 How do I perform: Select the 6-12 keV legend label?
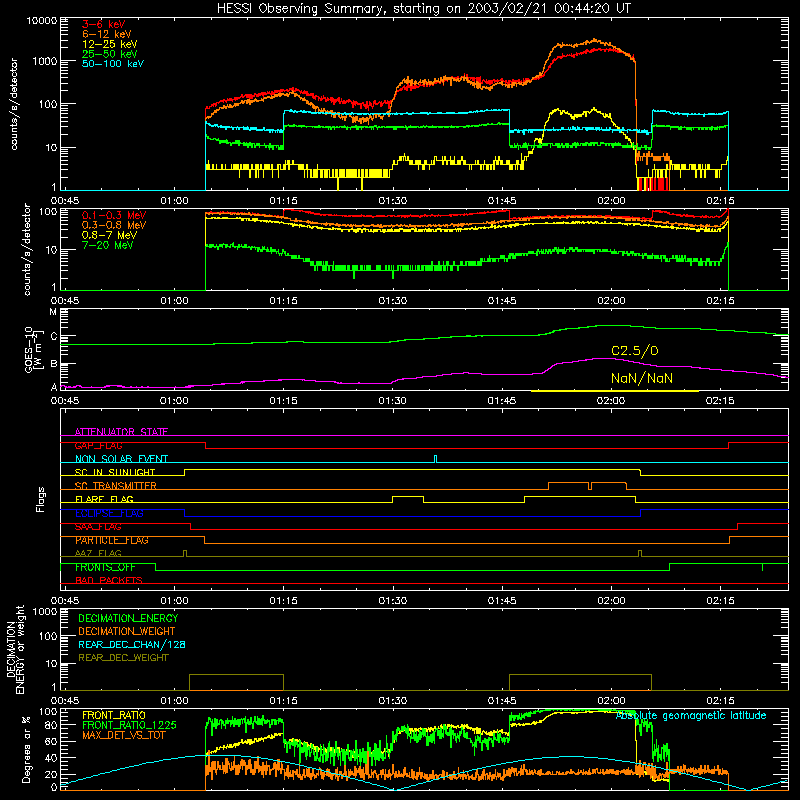pyautogui.click(x=106, y=34)
